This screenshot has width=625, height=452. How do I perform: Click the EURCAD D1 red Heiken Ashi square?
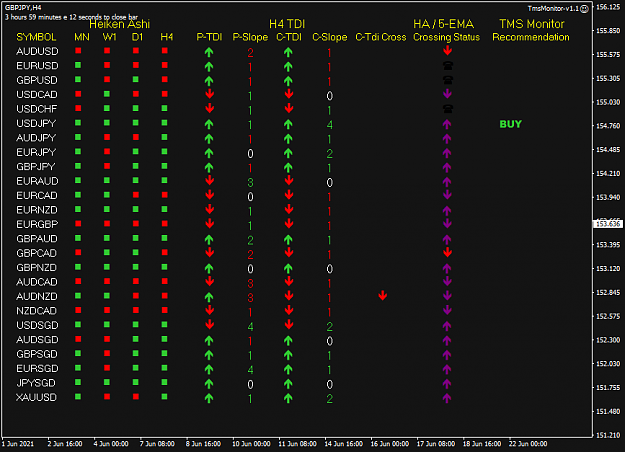136,195
